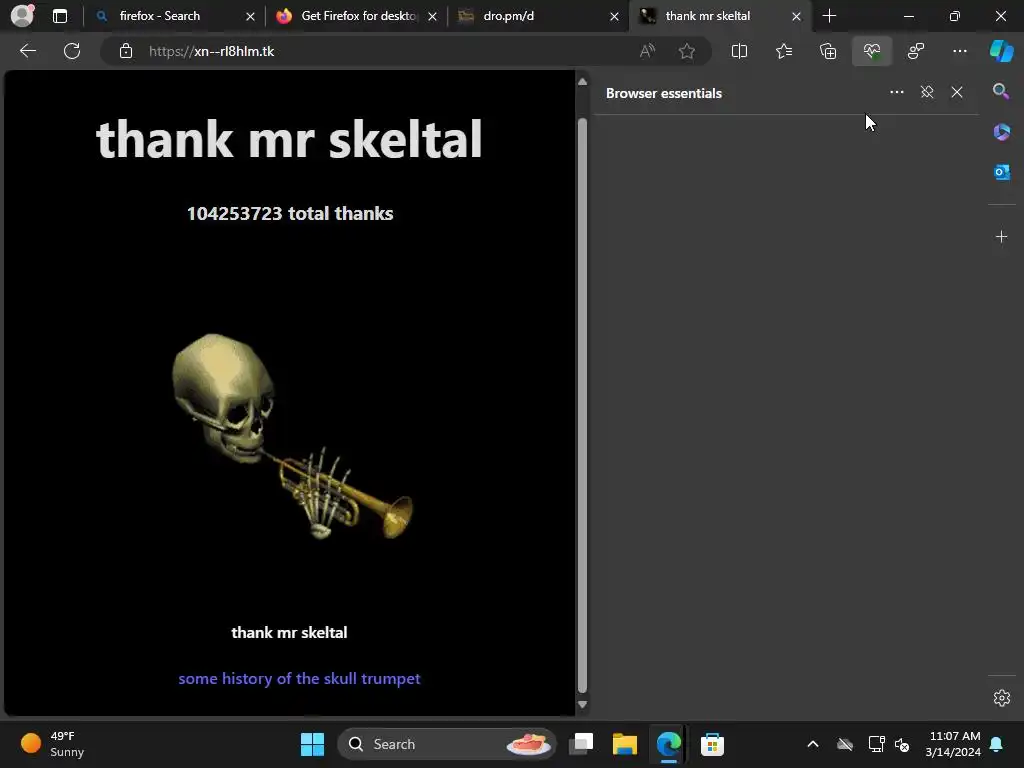The image size is (1024, 768).
Task: Open File Explorer from the taskbar
Action: [x=625, y=744]
